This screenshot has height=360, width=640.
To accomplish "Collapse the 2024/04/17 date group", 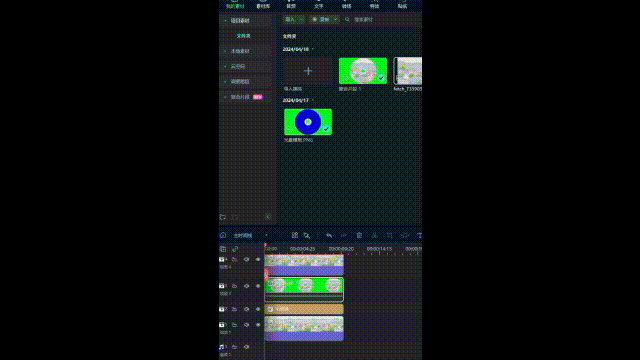I will [313, 100].
